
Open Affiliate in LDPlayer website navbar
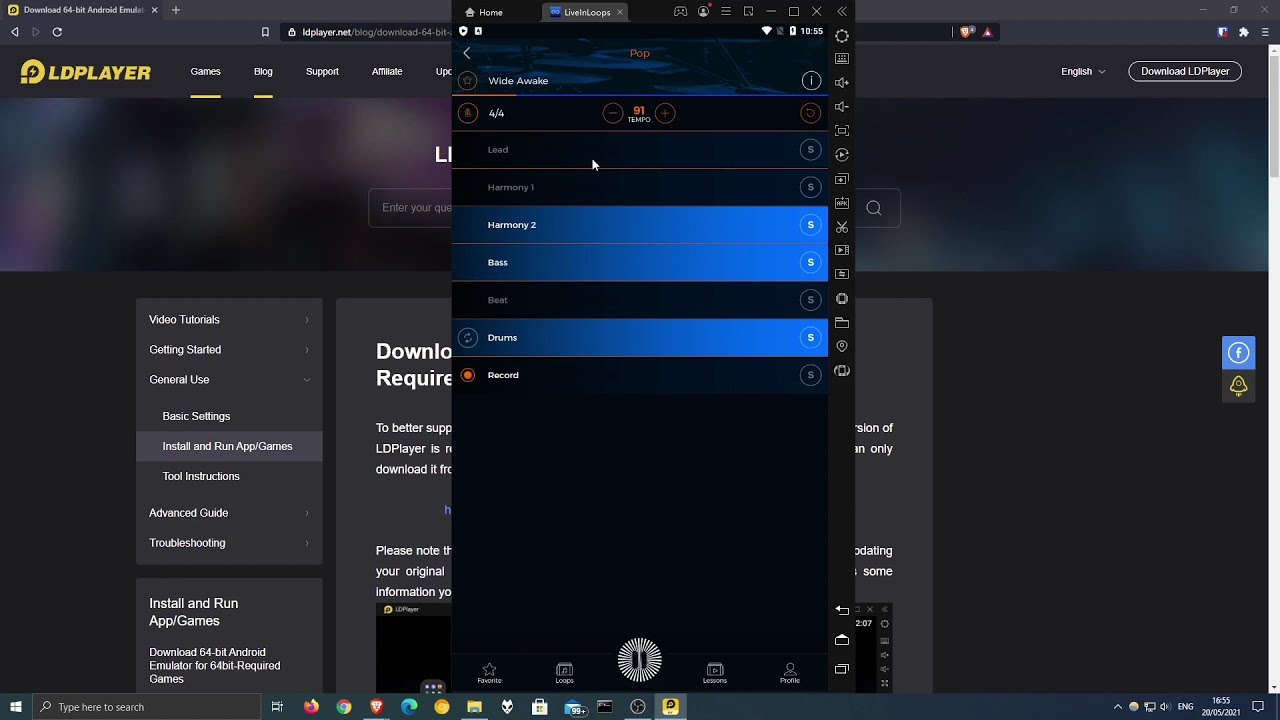387,71
